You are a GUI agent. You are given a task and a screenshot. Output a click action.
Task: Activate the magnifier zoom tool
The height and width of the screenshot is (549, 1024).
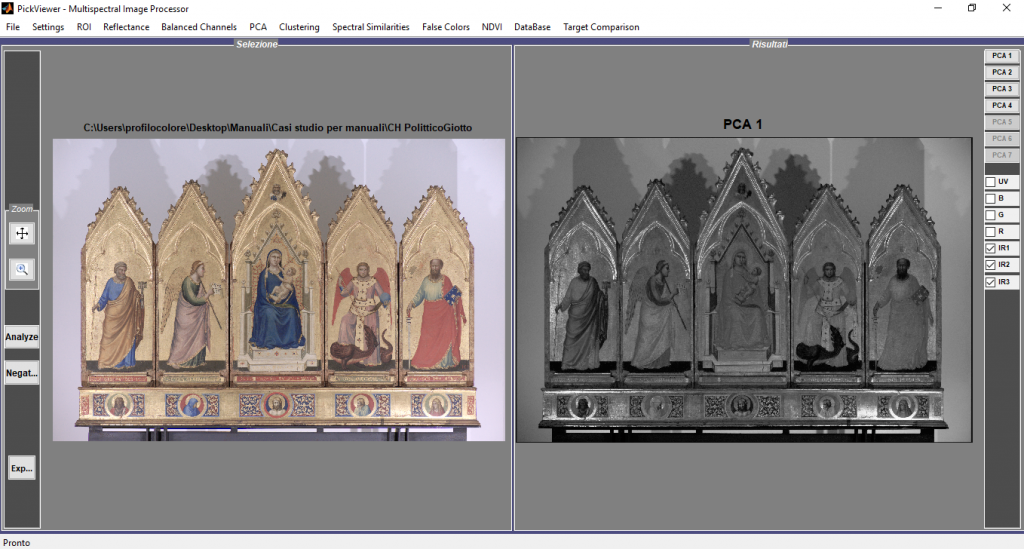click(x=22, y=269)
